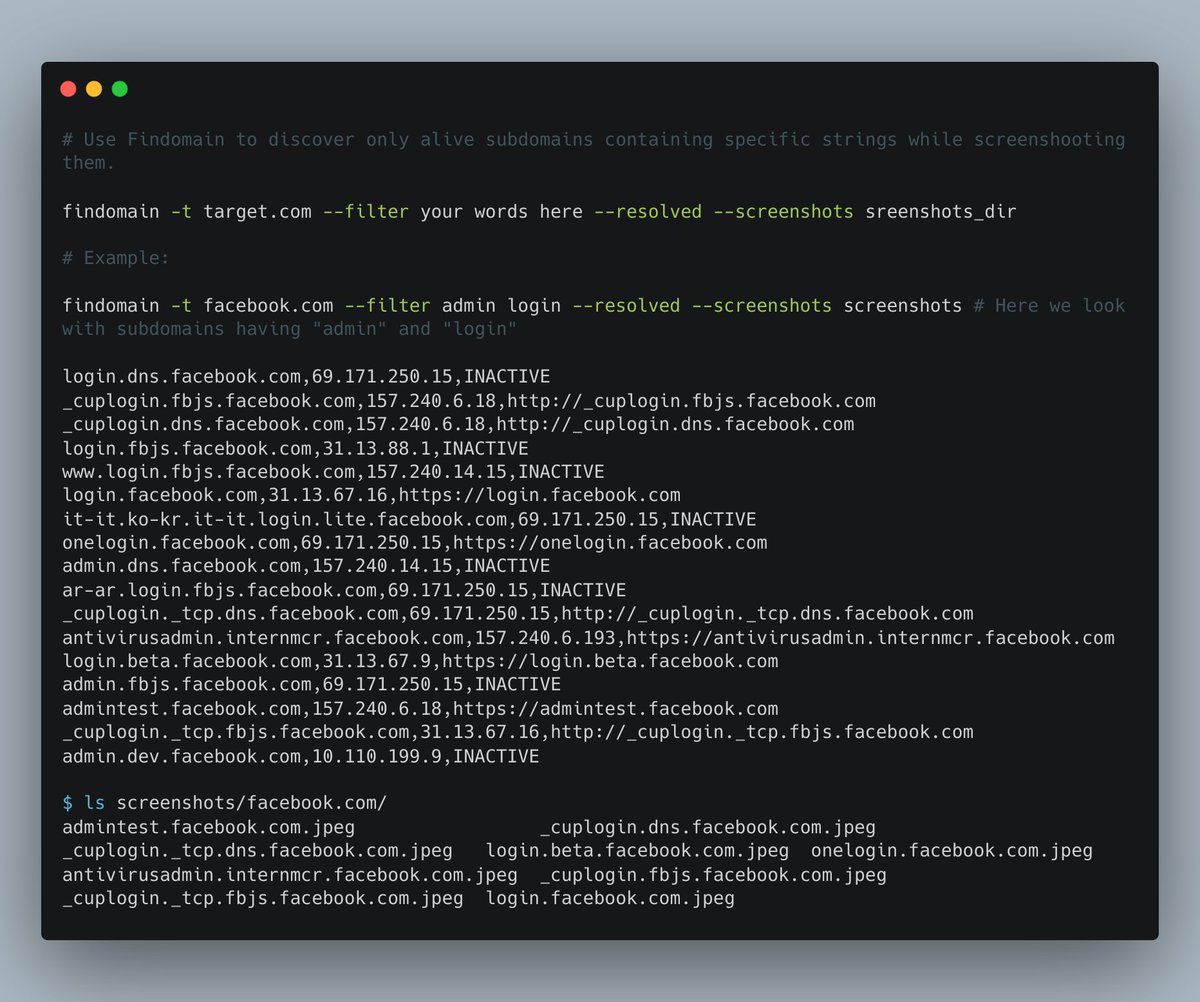Click file 'onelogin.facebook.com.jpeg'
This screenshot has height=1002, width=1200.
tap(952, 851)
